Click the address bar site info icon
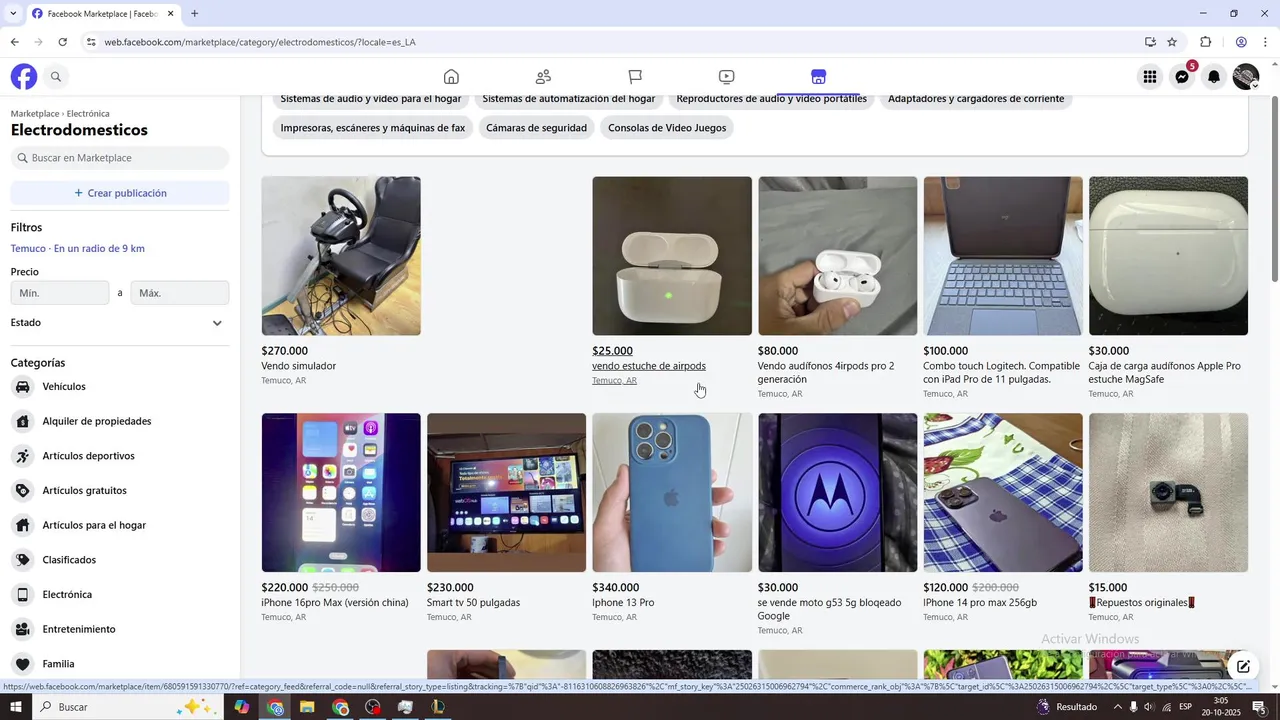 (x=91, y=42)
